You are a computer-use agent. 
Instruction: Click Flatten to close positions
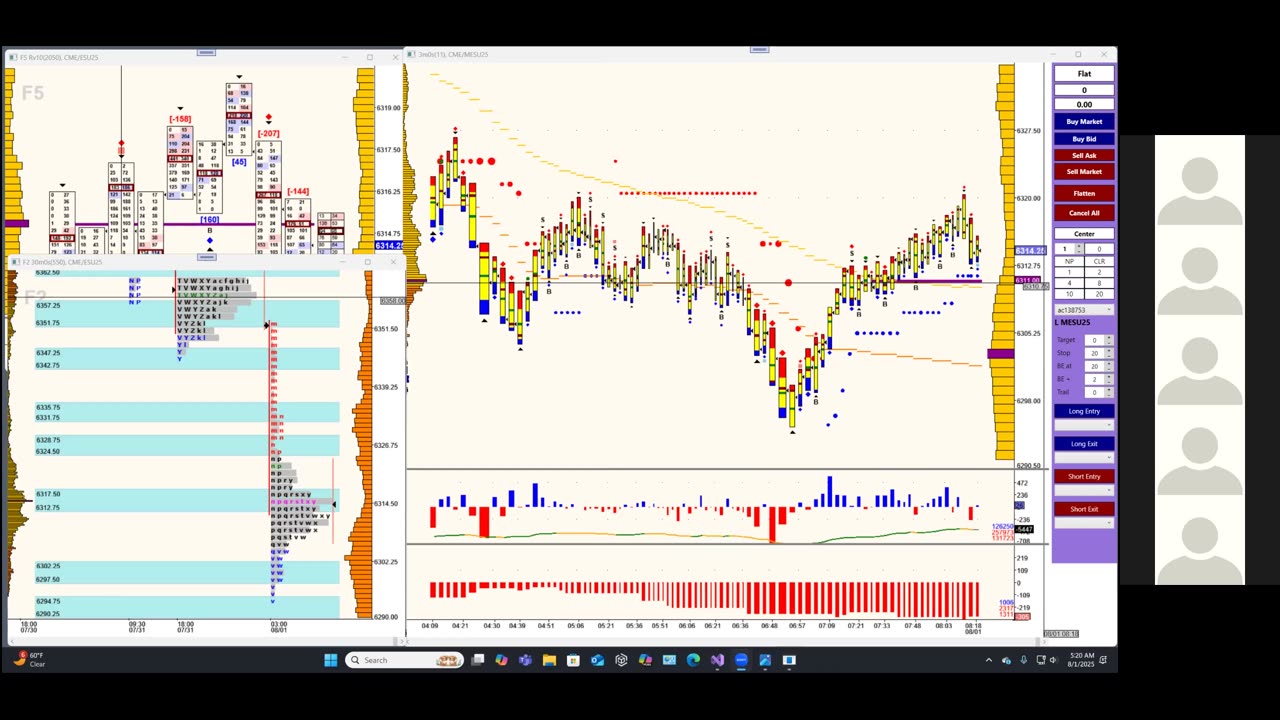(x=1084, y=193)
